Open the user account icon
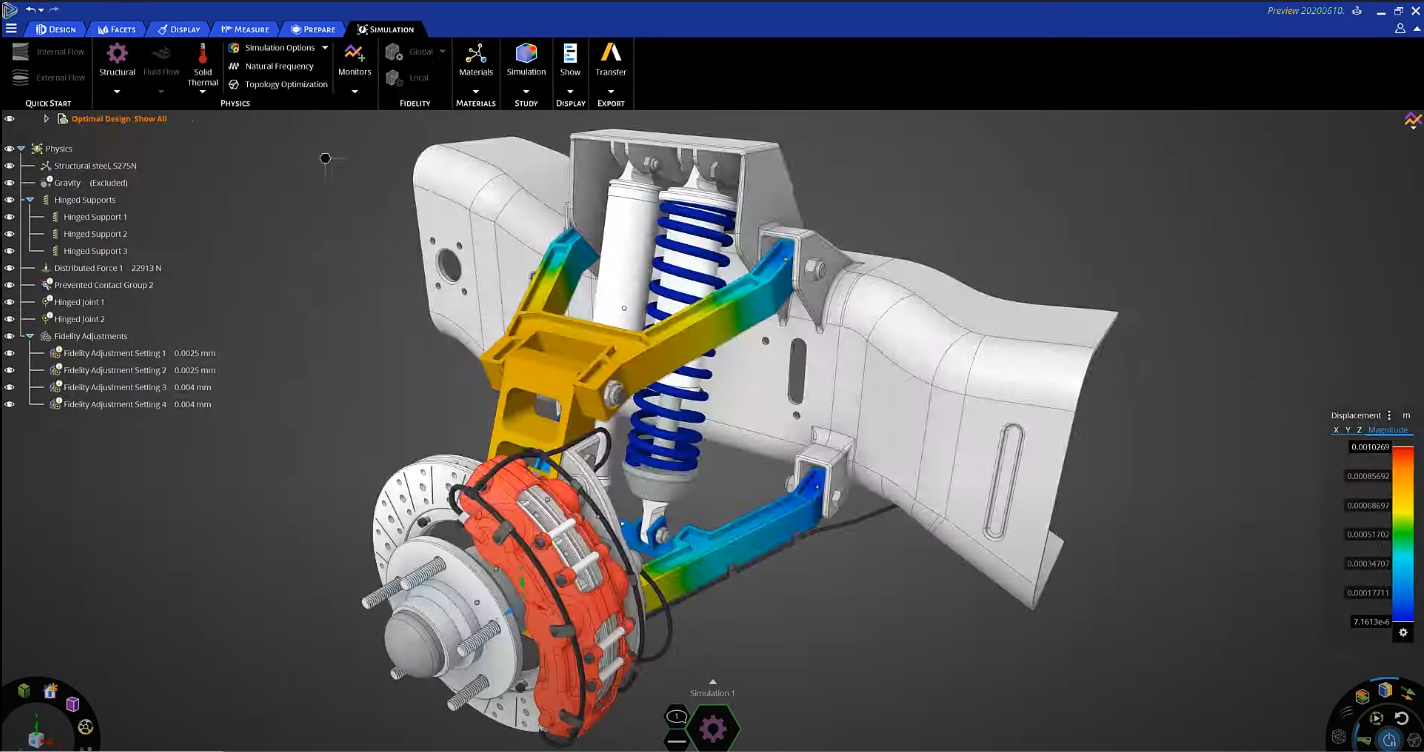The image size is (1424, 752). (1401, 28)
